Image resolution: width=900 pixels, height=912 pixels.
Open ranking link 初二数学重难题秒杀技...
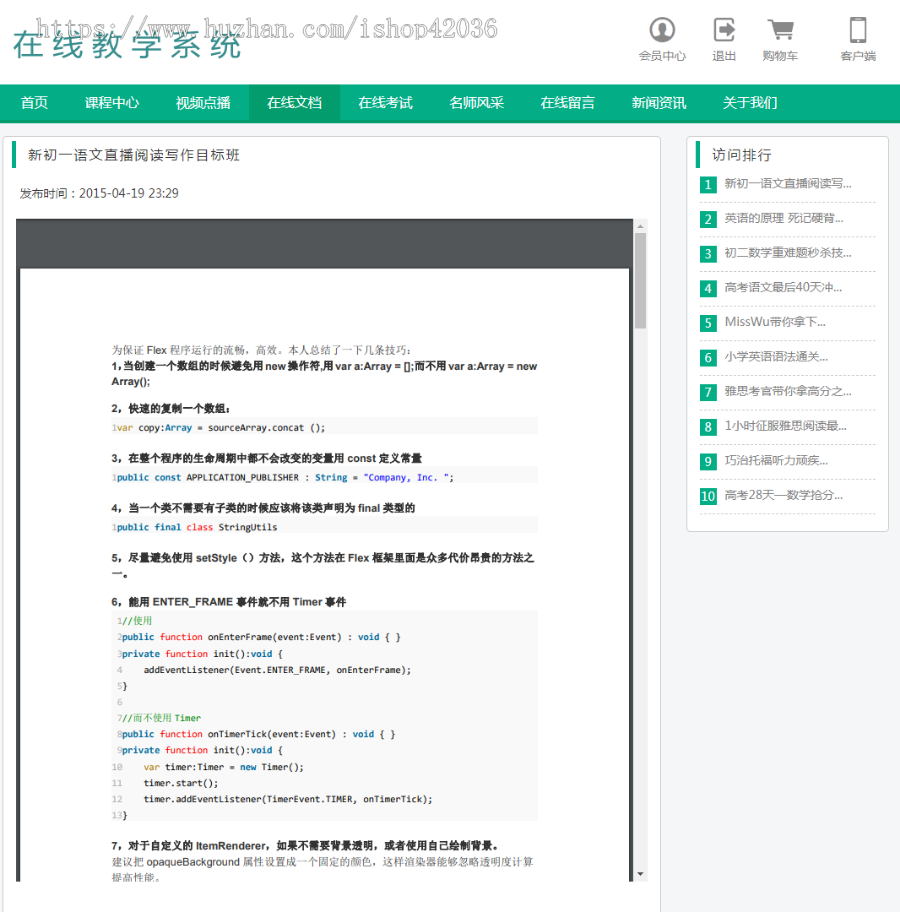(788, 253)
